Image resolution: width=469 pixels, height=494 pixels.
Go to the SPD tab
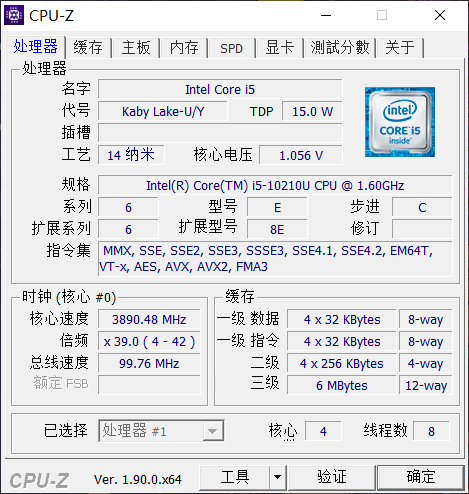point(232,47)
